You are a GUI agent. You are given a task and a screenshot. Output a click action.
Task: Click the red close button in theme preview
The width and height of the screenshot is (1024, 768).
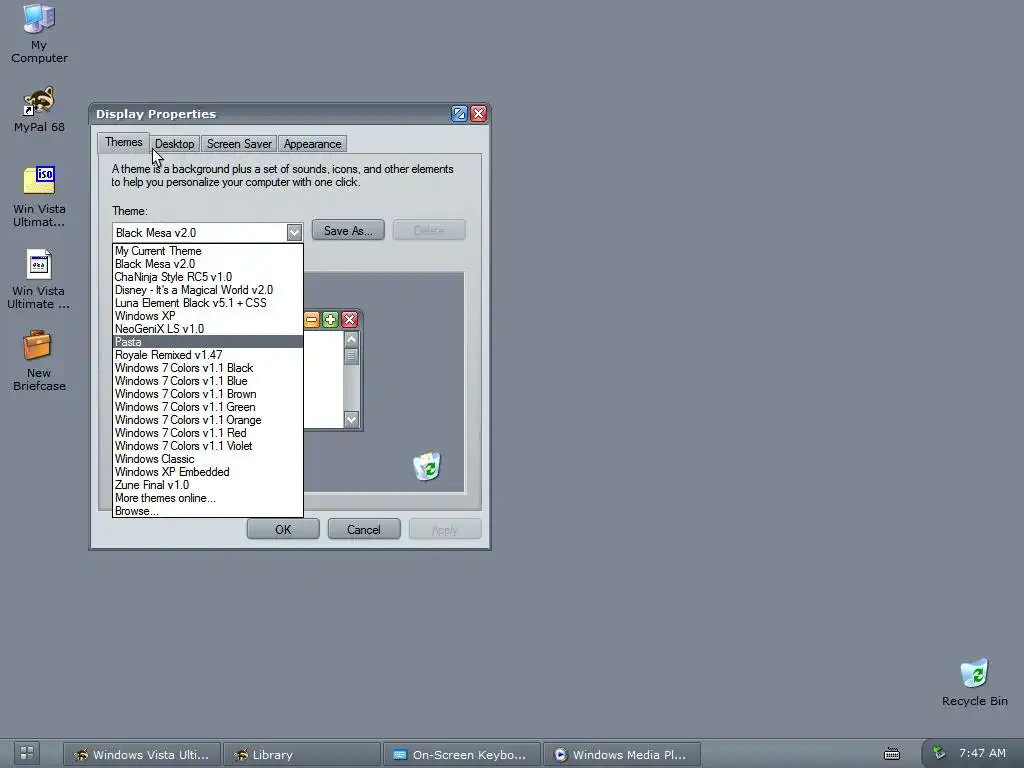(x=349, y=319)
